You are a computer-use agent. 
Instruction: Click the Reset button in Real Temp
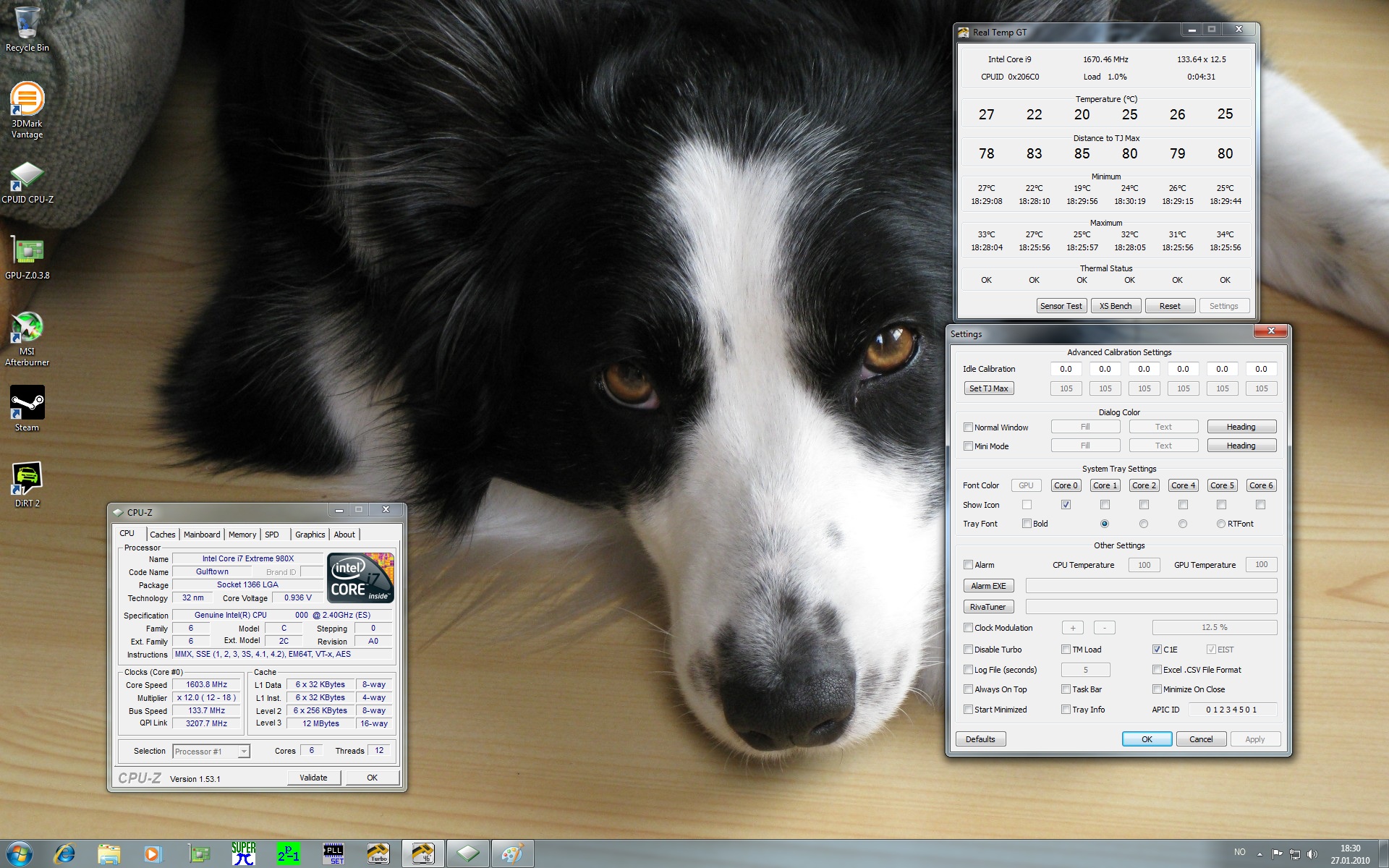(1170, 306)
